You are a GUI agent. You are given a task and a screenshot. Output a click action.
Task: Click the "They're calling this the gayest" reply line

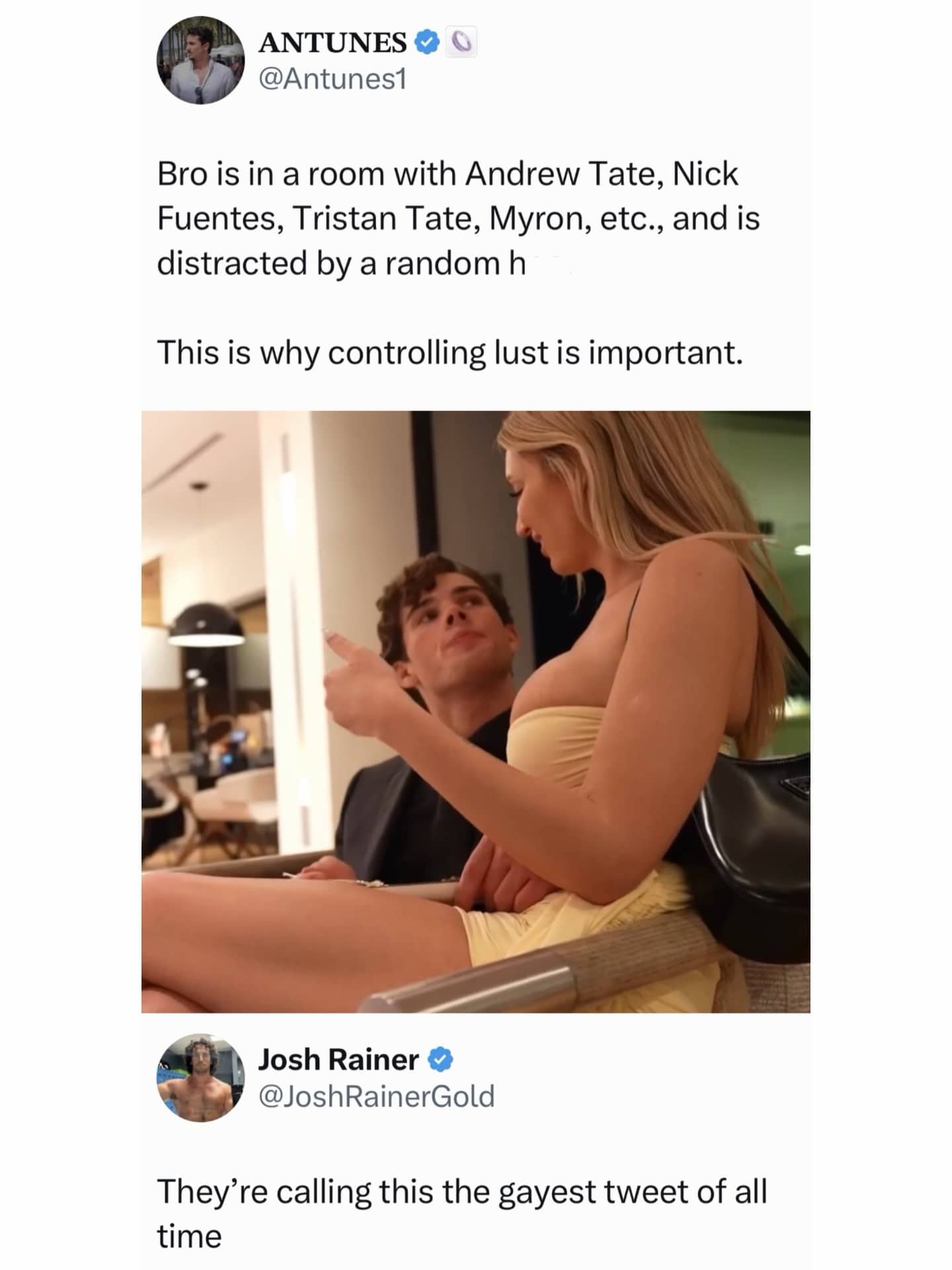tap(461, 1192)
